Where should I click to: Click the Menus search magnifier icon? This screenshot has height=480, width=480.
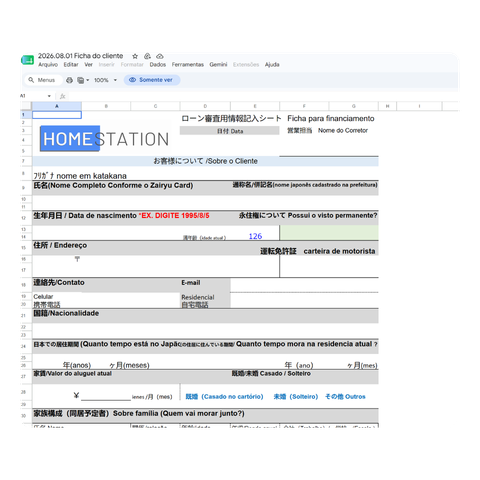(31, 80)
